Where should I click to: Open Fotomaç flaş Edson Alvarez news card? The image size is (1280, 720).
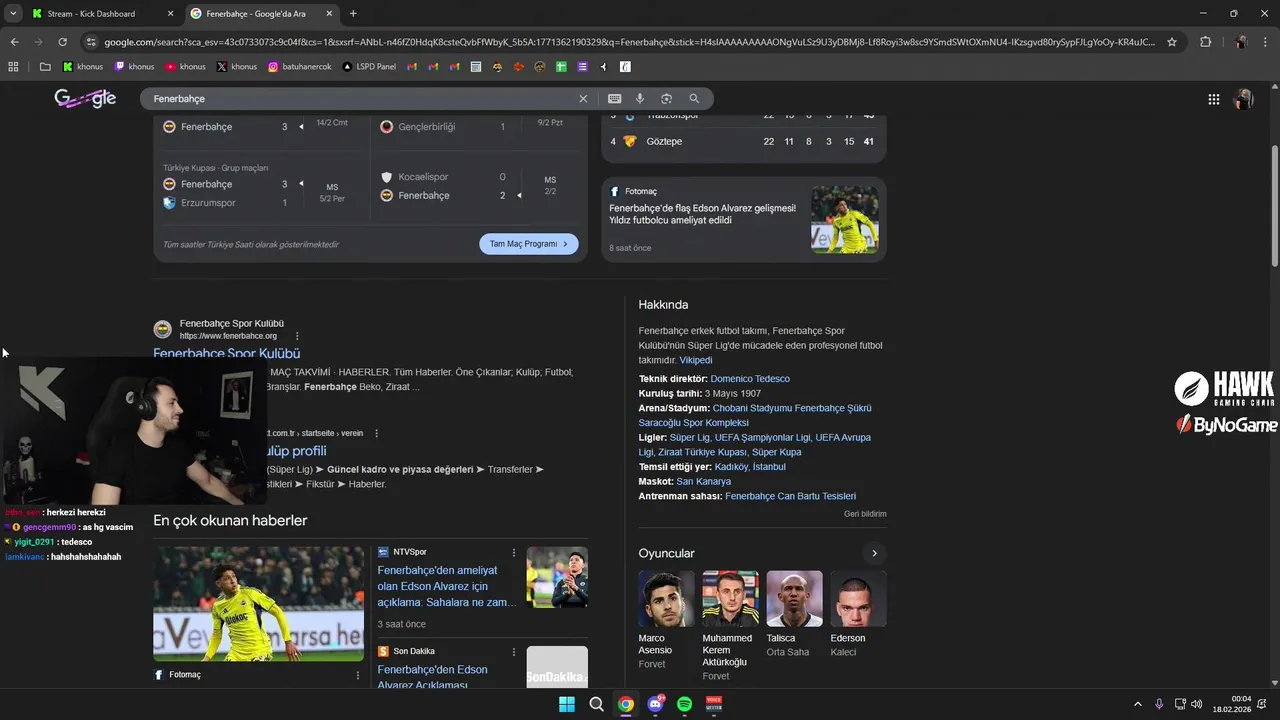coord(744,219)
